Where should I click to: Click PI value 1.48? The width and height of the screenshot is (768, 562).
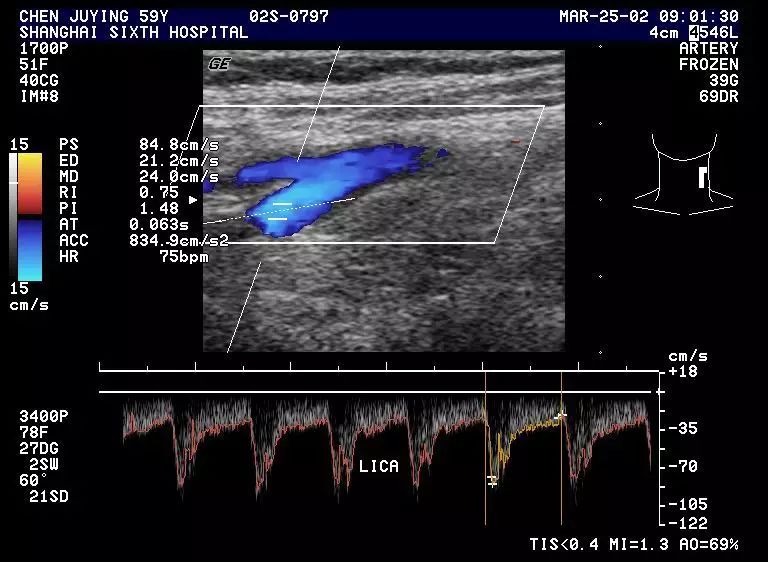159,208
